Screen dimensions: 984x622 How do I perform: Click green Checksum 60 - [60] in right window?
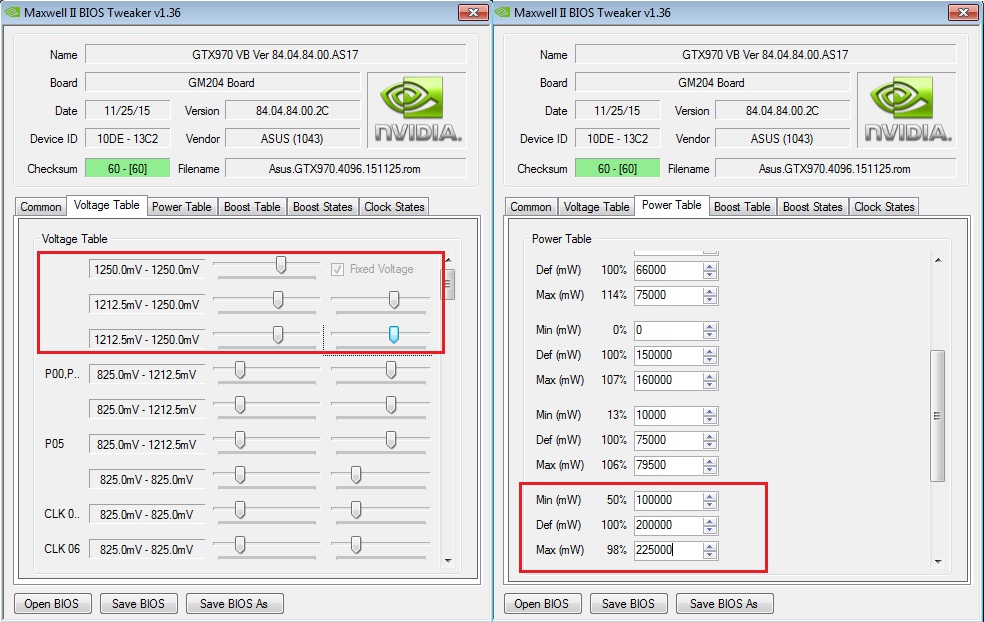click(x=618, y=168)
